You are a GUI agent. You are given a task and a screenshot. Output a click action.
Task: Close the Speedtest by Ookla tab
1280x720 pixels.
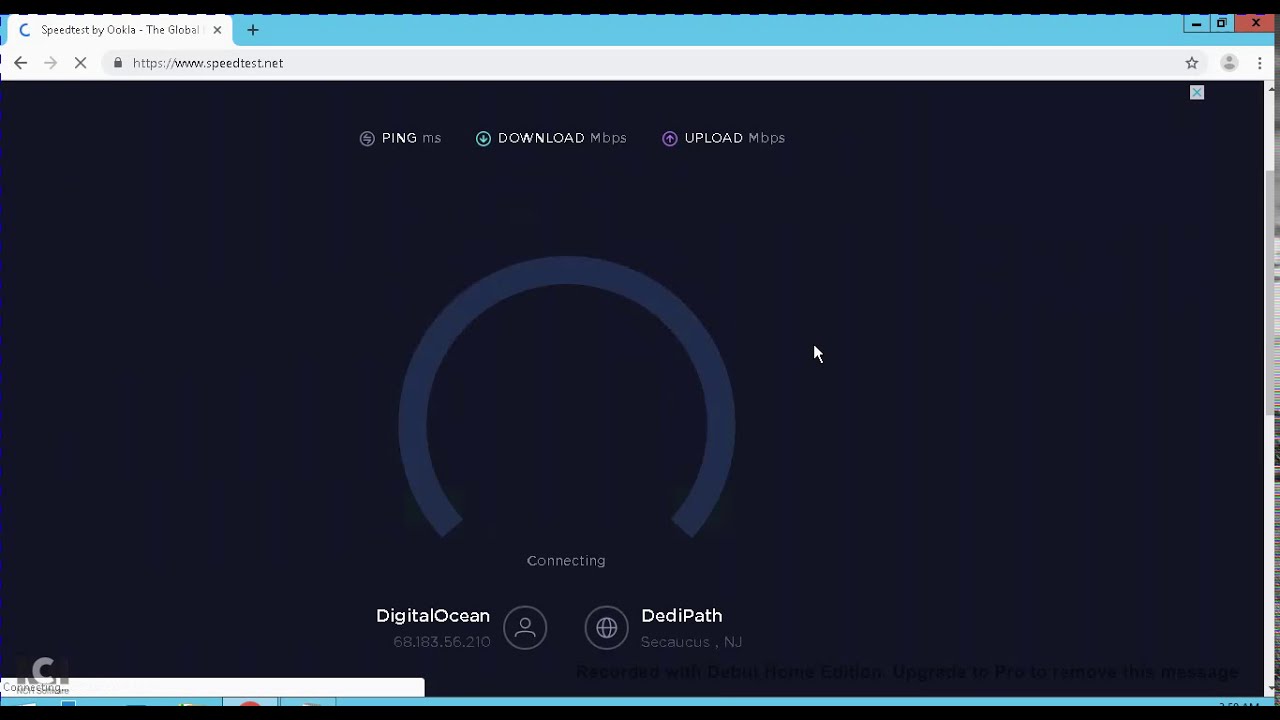point(217,30)
